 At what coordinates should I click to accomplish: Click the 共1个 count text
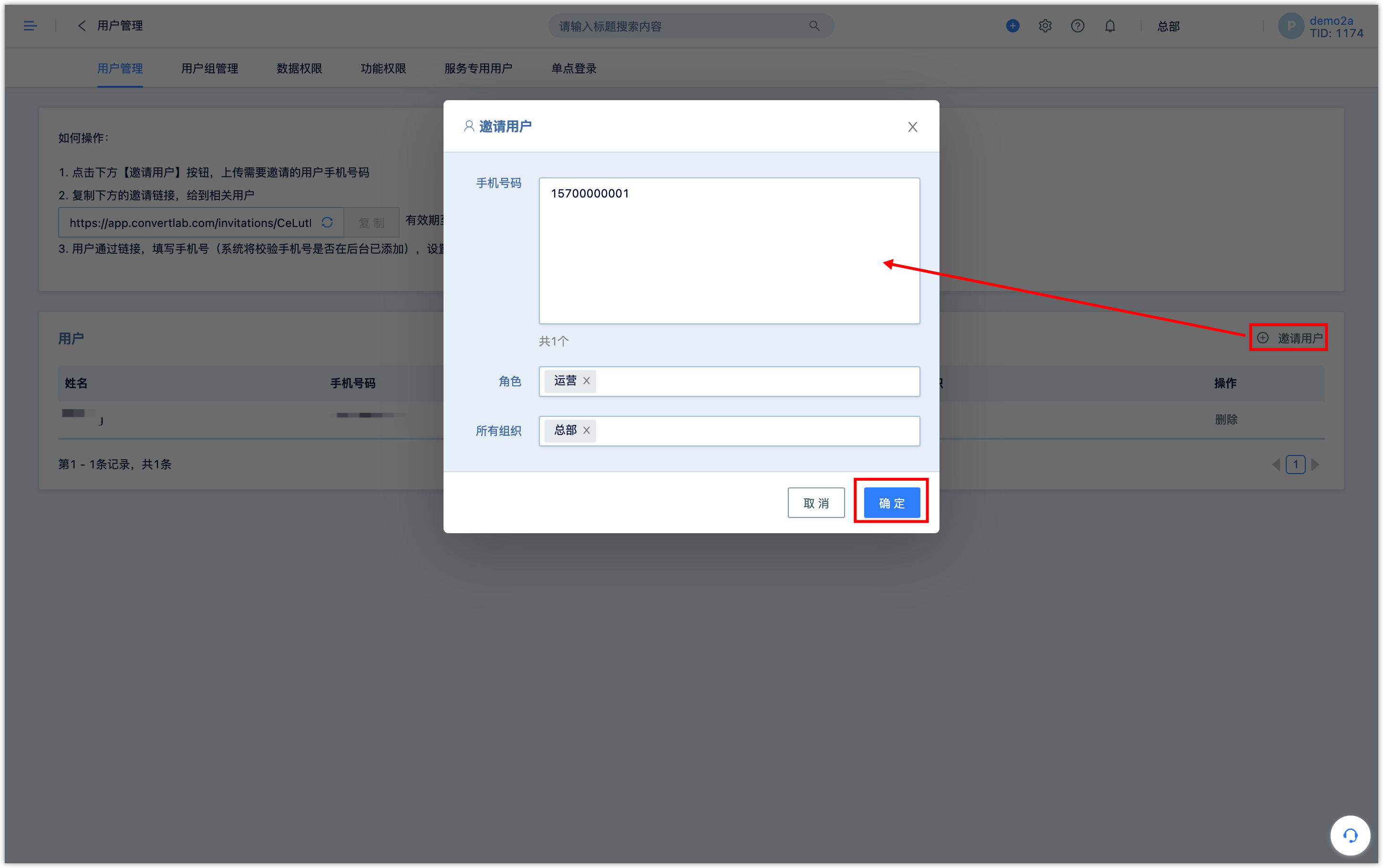[554, 341]
